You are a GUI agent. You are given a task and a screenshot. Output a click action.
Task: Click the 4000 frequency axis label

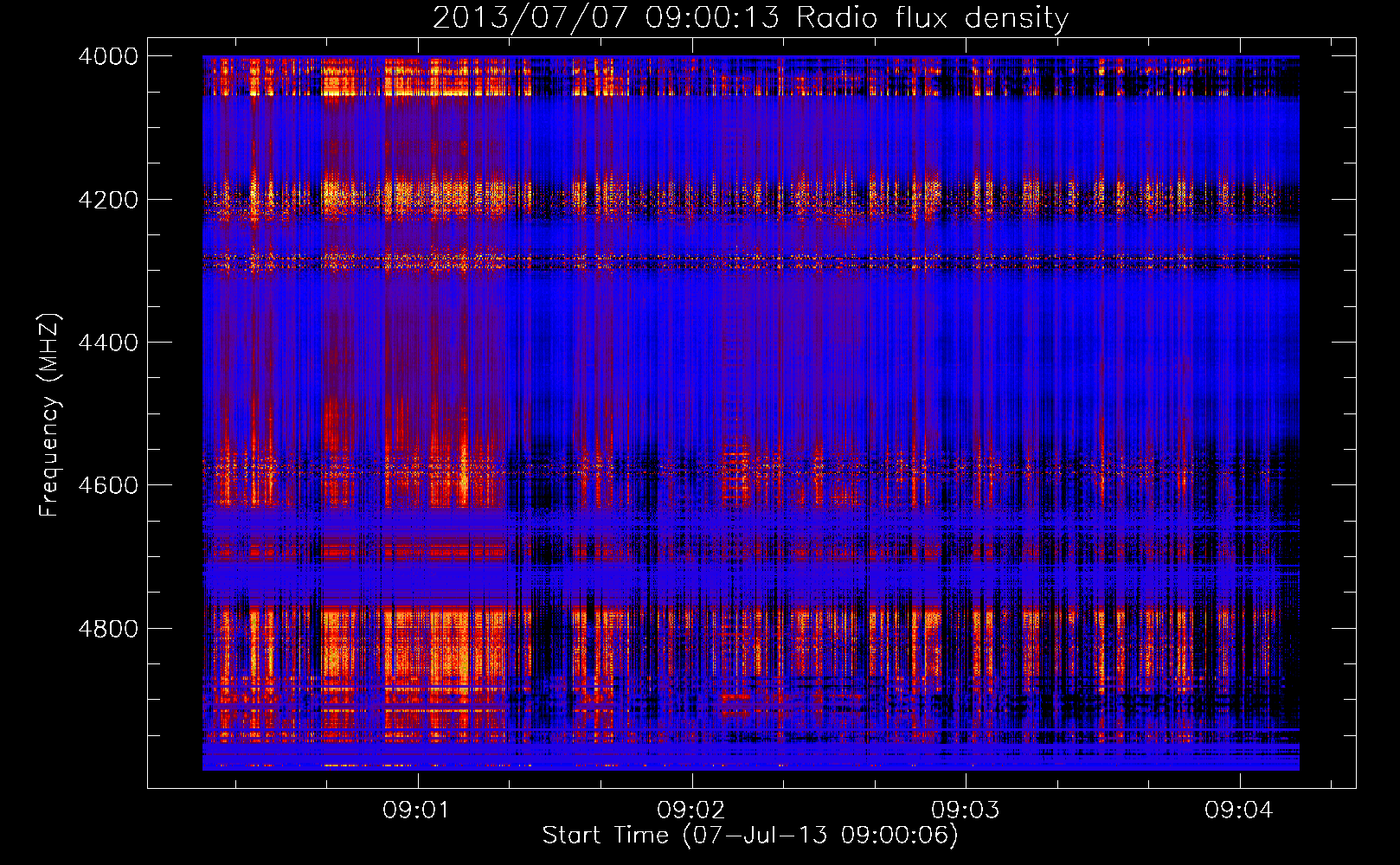click(108, 56)
